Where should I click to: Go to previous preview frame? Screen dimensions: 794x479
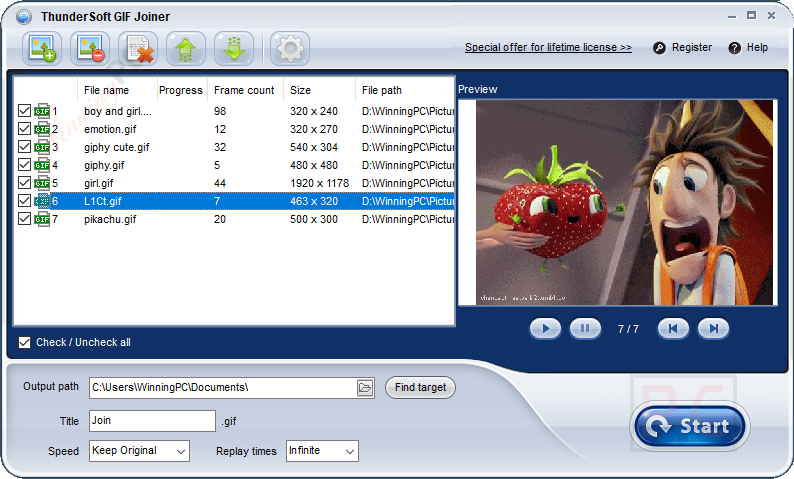(673, 328)
